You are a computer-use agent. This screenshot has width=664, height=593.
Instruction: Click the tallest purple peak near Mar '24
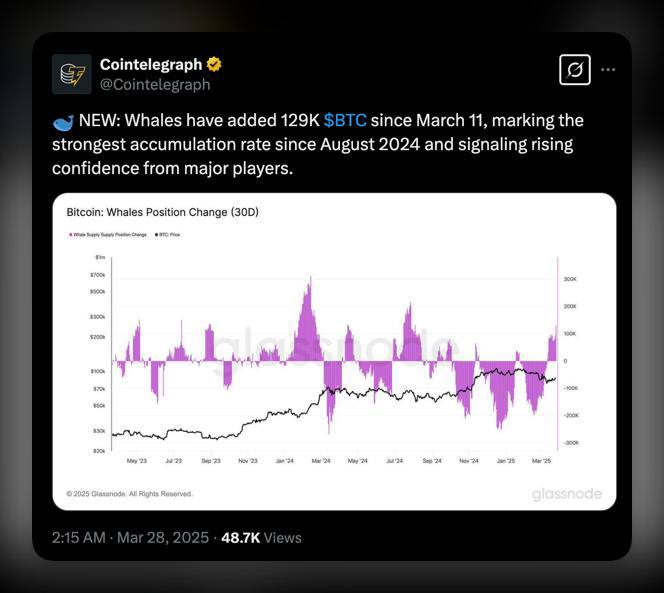(310, 280)
